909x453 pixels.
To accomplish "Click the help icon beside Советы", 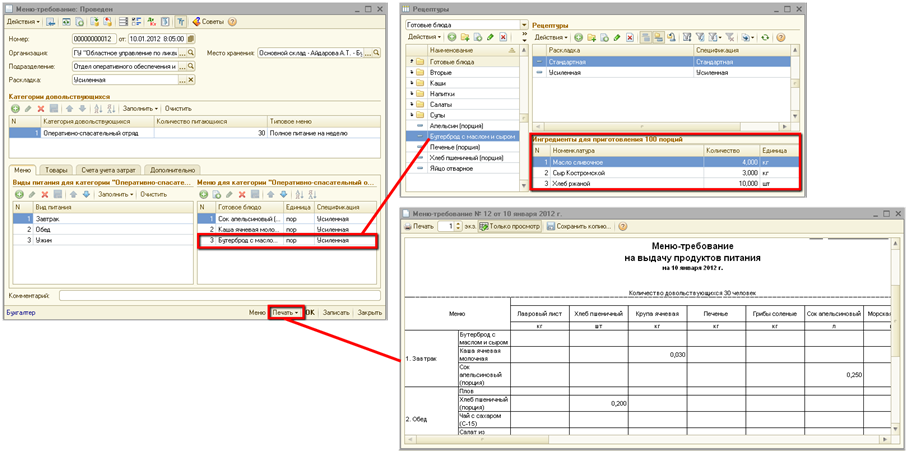I will [x=233, y=21].
